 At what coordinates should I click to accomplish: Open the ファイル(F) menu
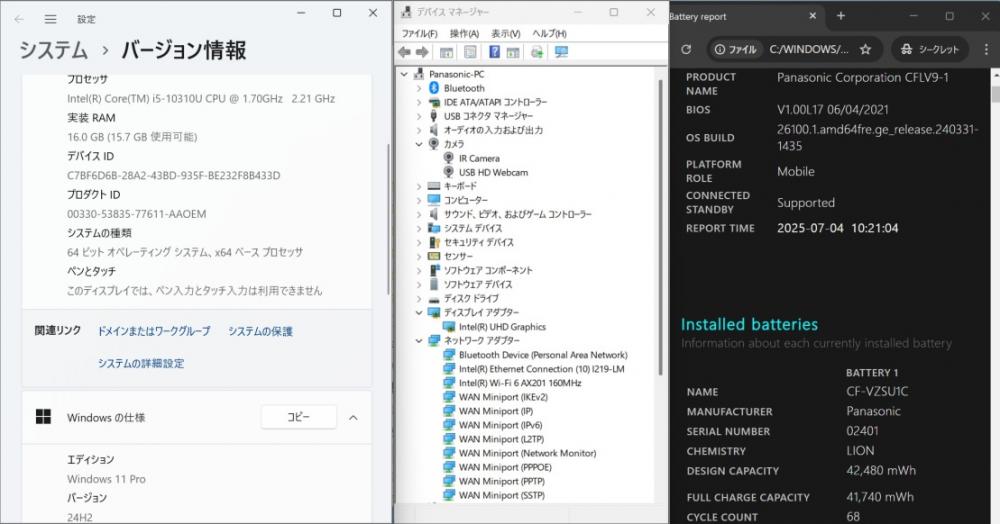(419, 33)
